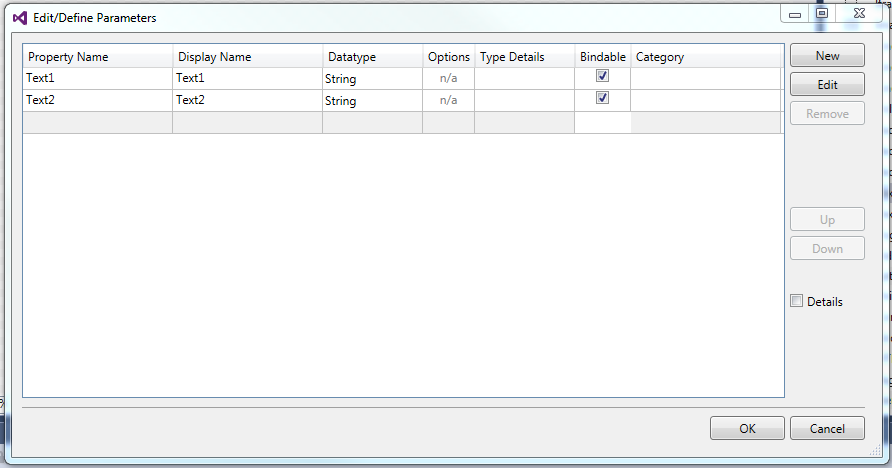This screenshot has height=468, width=892.
Task: Click the empty Category cell in Text1 row
Action: click(x=705, y=78)
